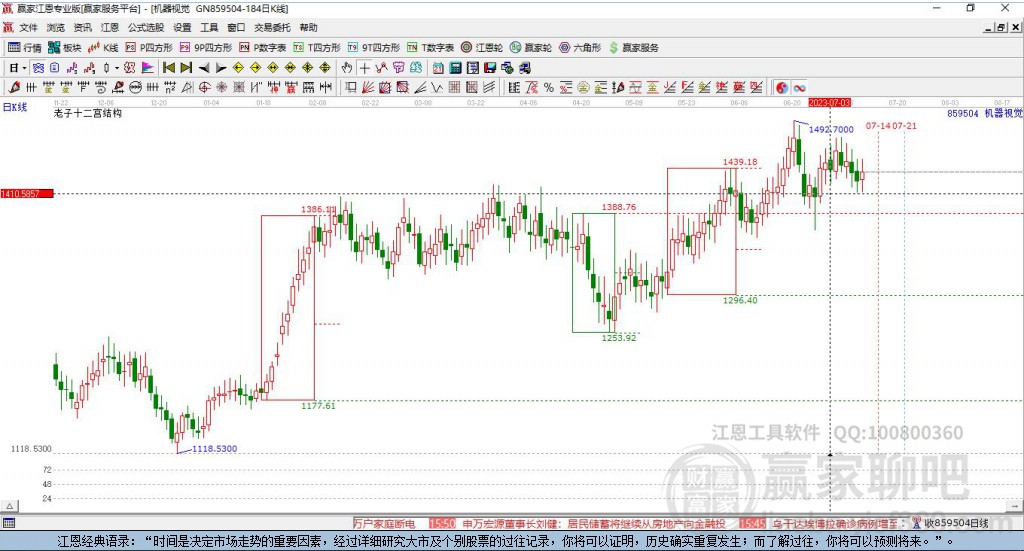Open the P四方形 tool

pyautogui.click(x=149, y=48)
